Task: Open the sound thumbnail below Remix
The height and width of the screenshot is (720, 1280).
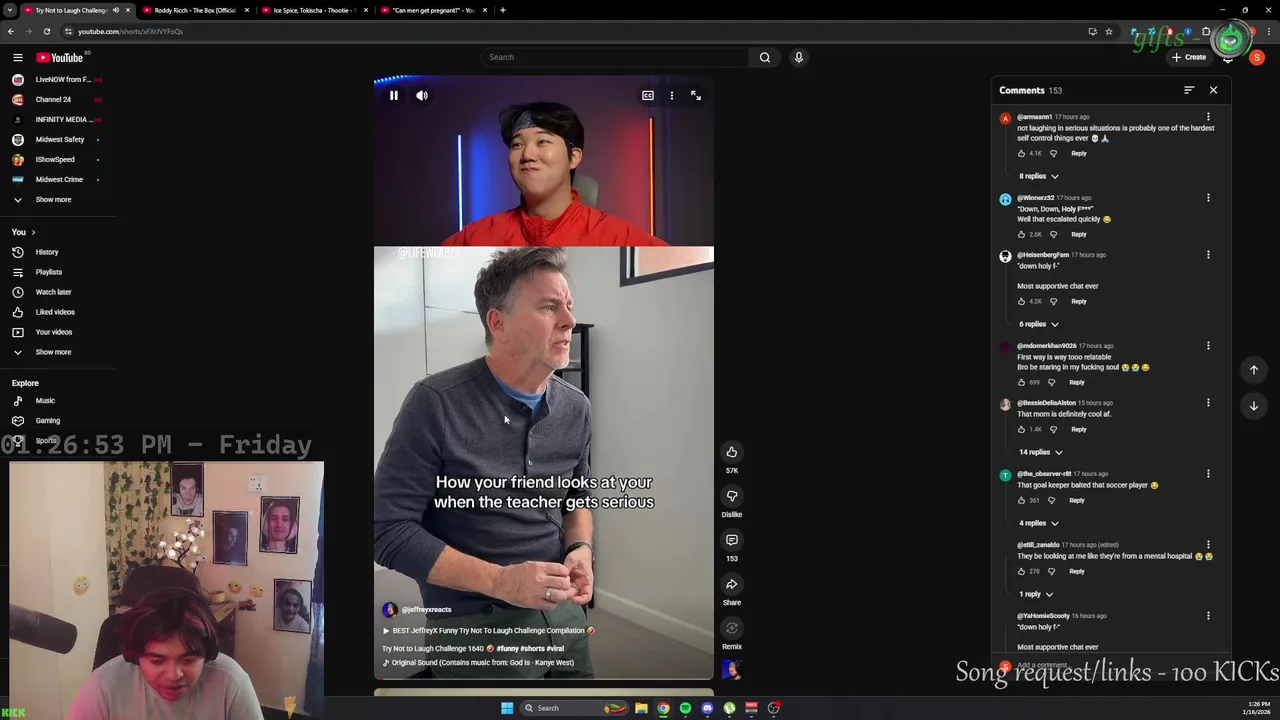Action: 732,669
